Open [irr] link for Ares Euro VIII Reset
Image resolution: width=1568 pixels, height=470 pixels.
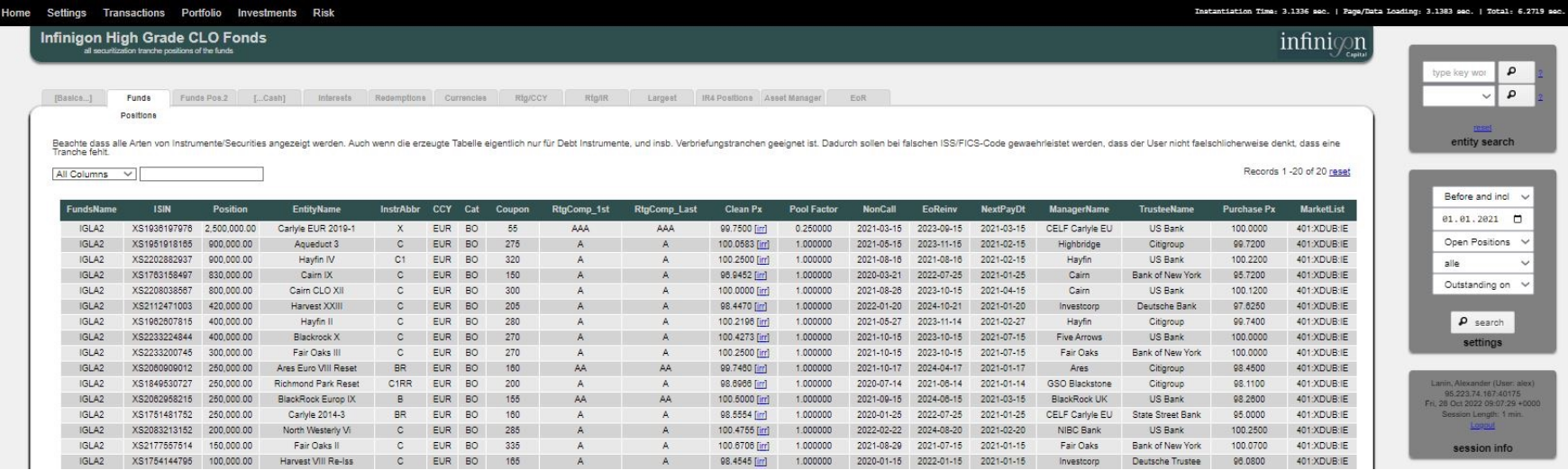[x=761, y=368]
